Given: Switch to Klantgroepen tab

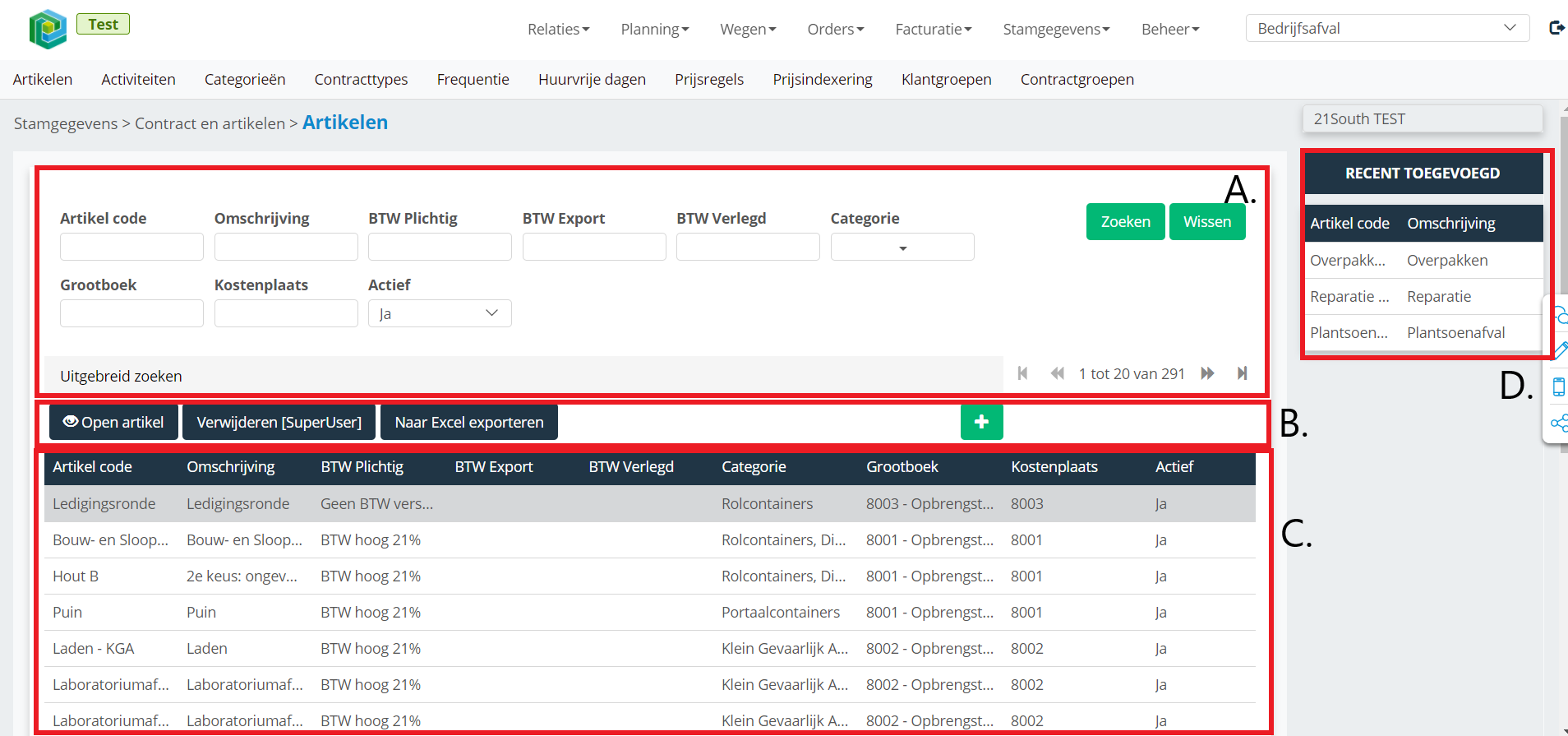Looking at the screenshot, I should click(x=947, y=80).
